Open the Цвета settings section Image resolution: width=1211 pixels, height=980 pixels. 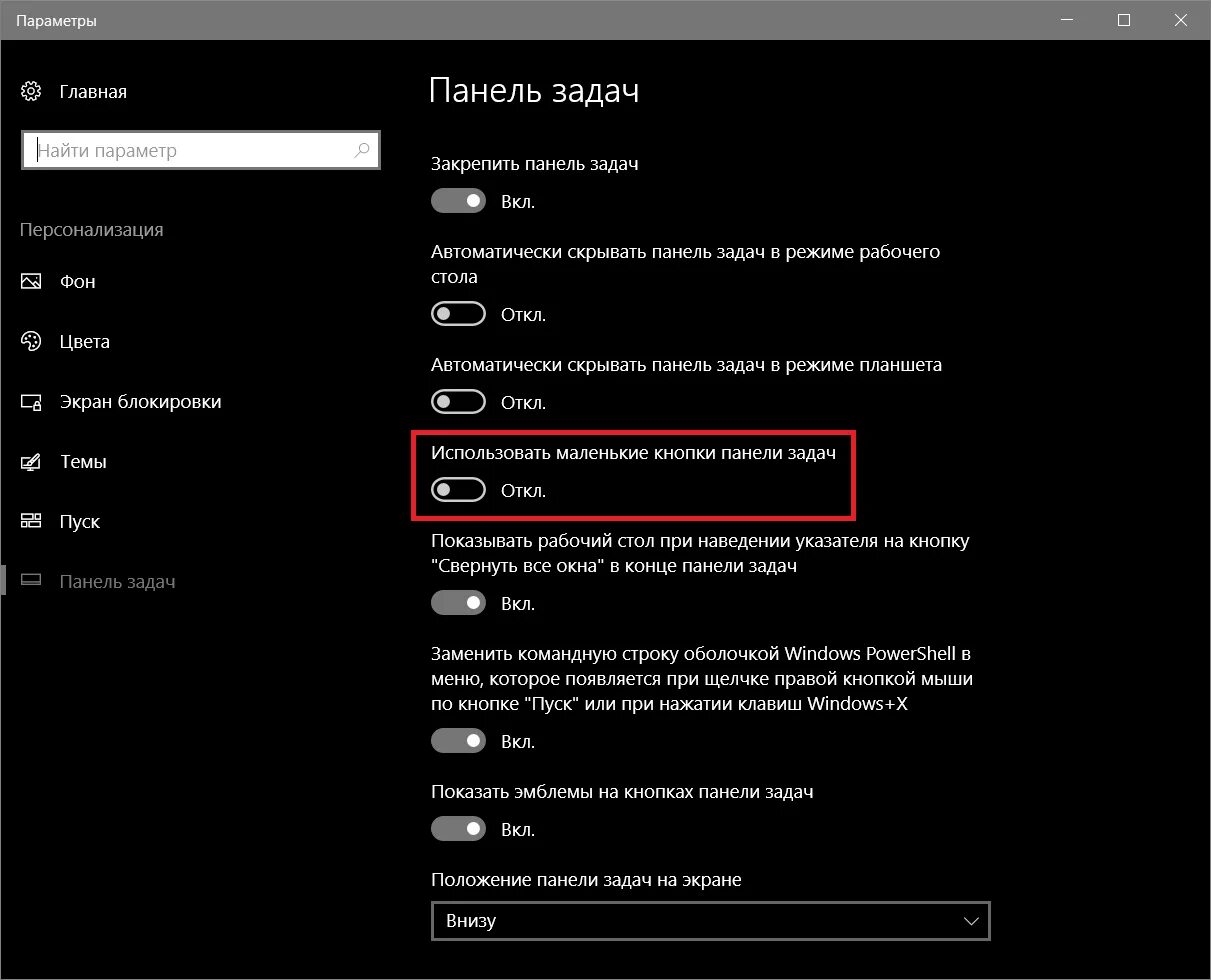(85, 342)
